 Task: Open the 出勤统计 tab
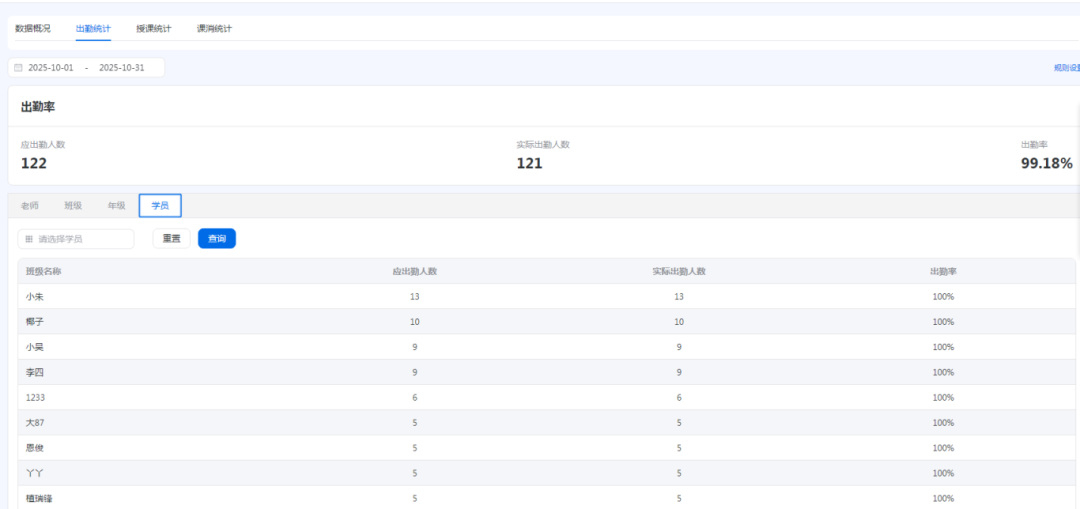point(93,28)
